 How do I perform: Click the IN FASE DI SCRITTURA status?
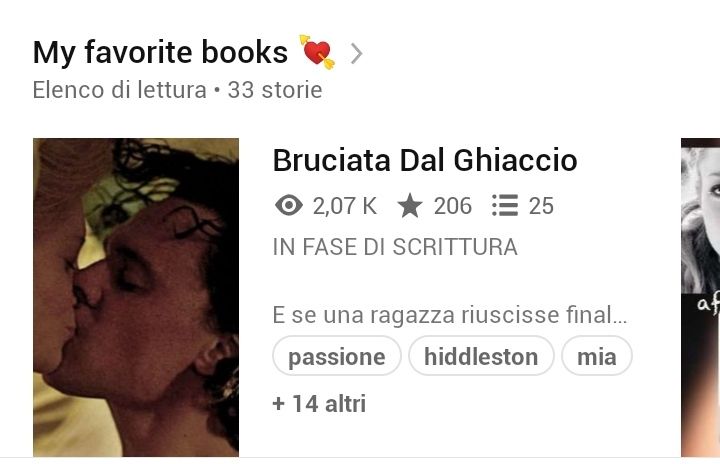(x=395, y=247)
